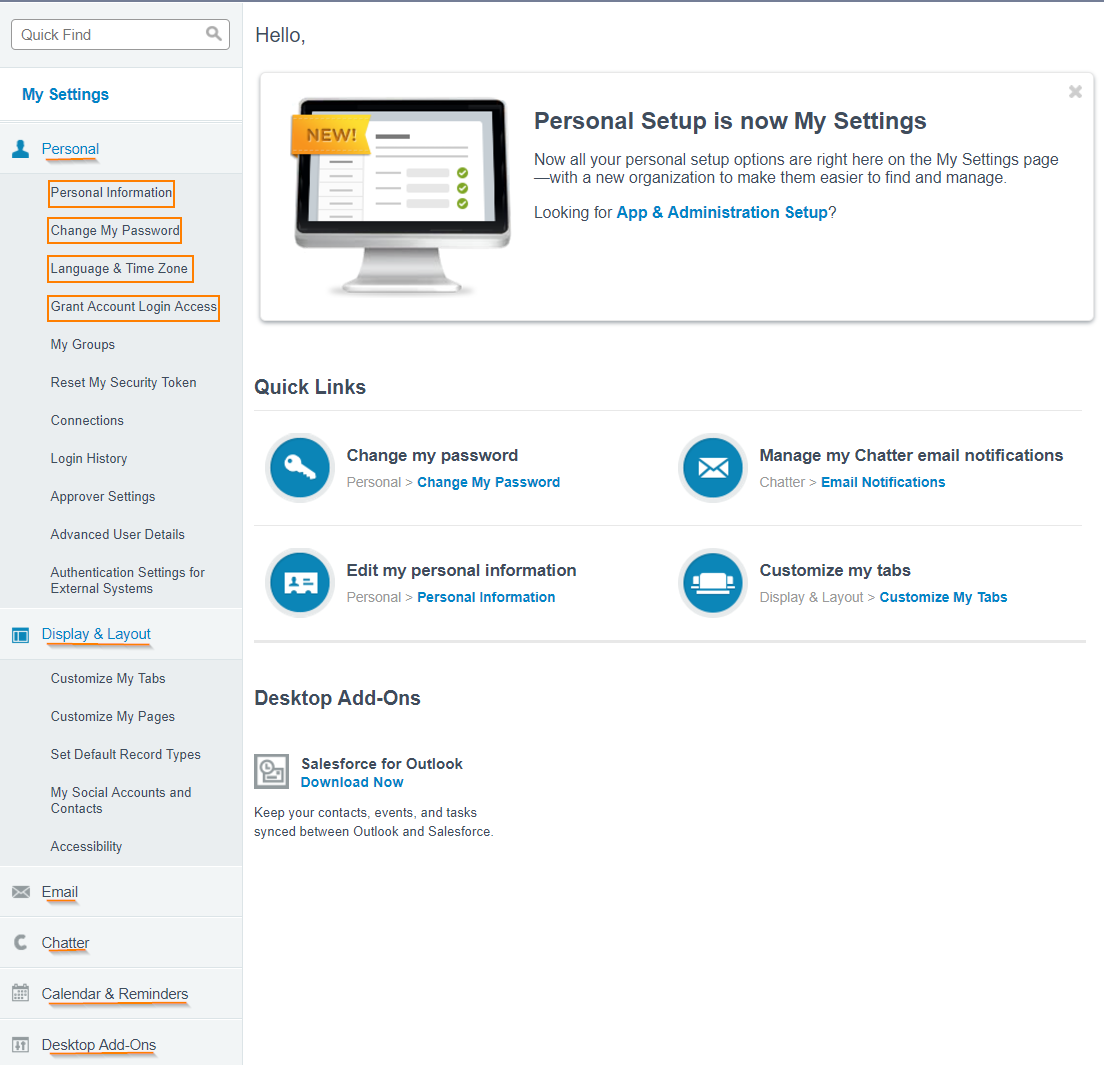Expand the Chatter settings section
Screen dimensions: 1104x1065
click(65, 943)
